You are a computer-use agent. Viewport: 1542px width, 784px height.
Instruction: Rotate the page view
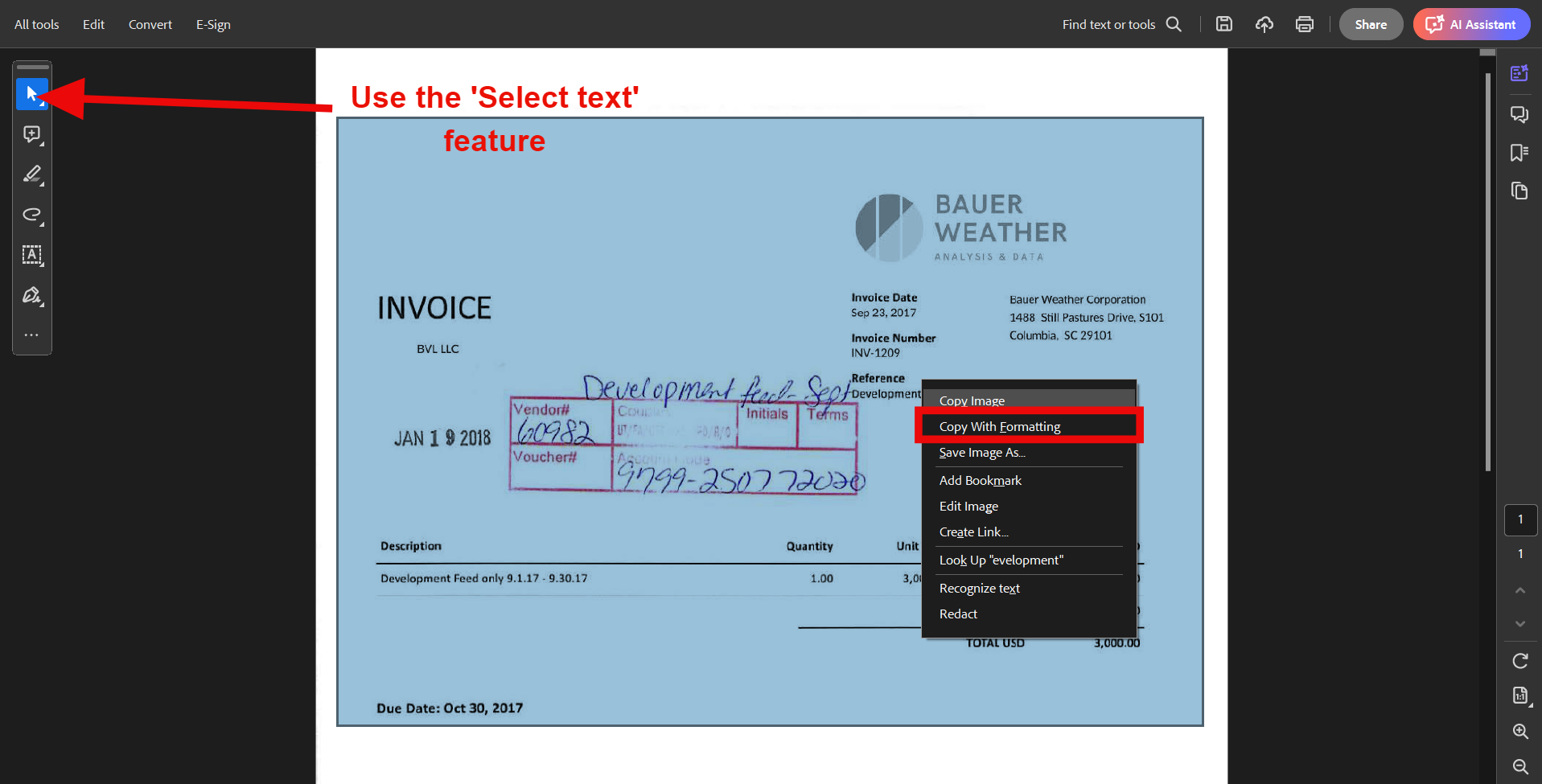coord(1520,660)
